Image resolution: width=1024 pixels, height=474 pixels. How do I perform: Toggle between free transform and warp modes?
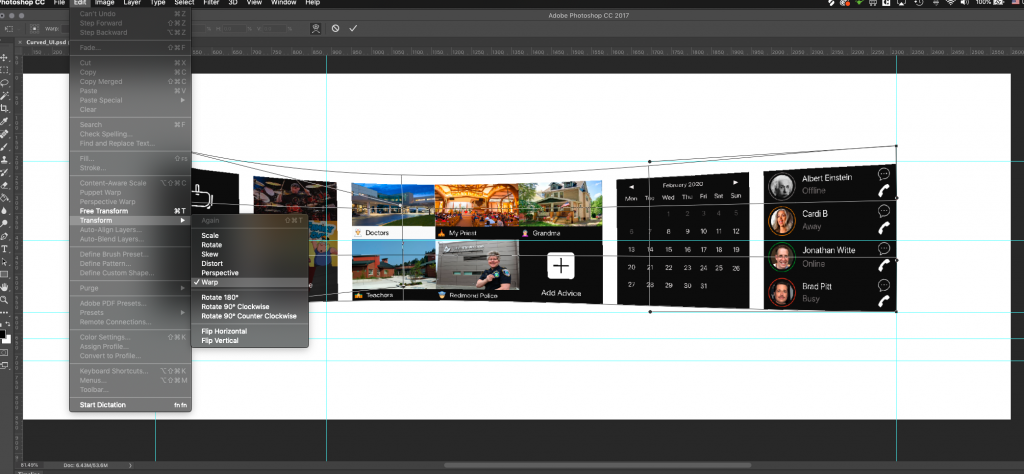point(315,29)
